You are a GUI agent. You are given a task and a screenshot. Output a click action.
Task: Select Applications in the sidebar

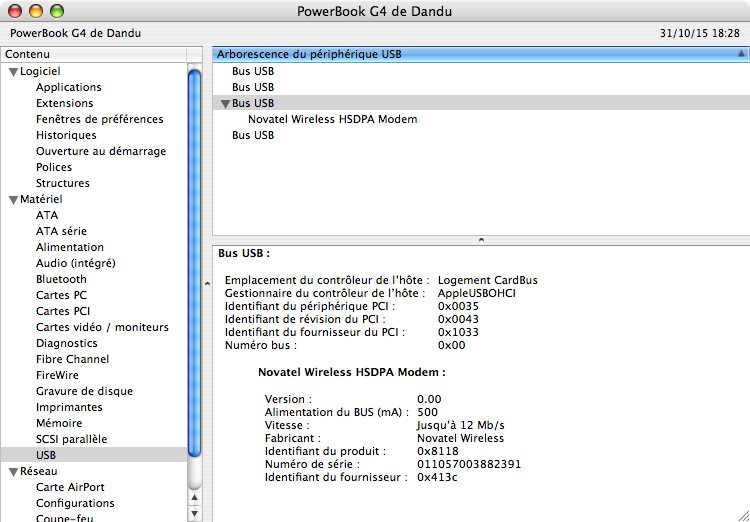[x=68, y=87]
